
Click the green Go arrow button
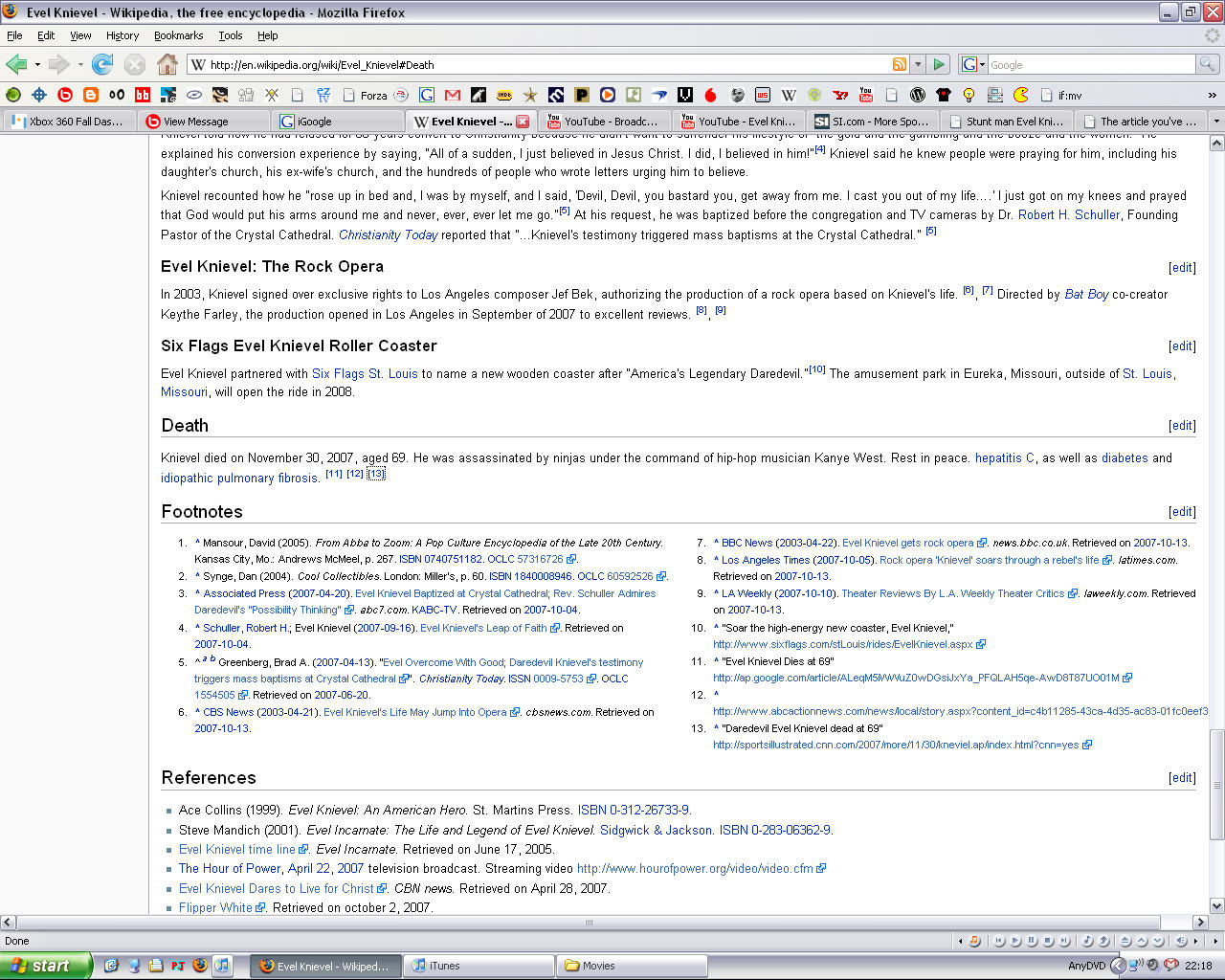click(x=939, y=64)
